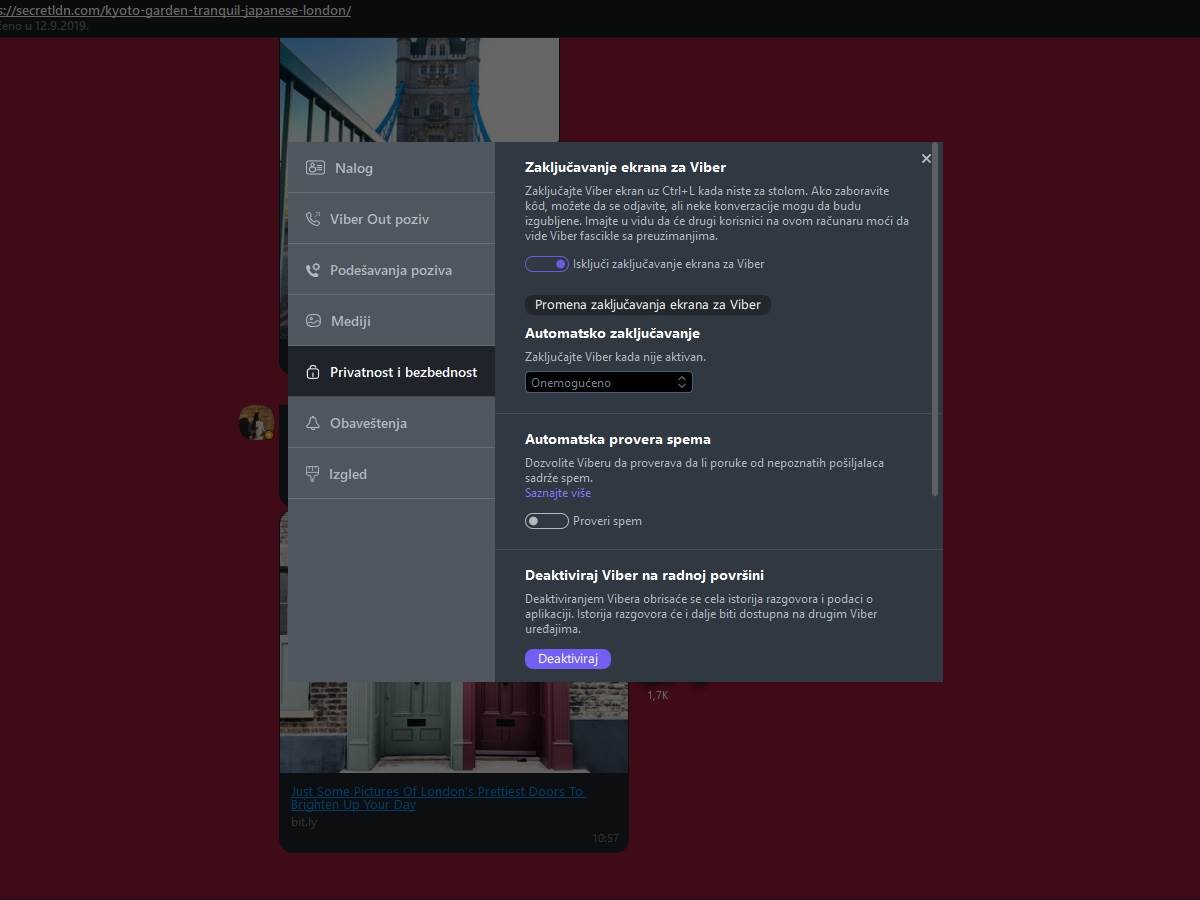This screenshot has height=900, width=1200.
Task: Open the Mediji media icon
Action: (313, 320)
